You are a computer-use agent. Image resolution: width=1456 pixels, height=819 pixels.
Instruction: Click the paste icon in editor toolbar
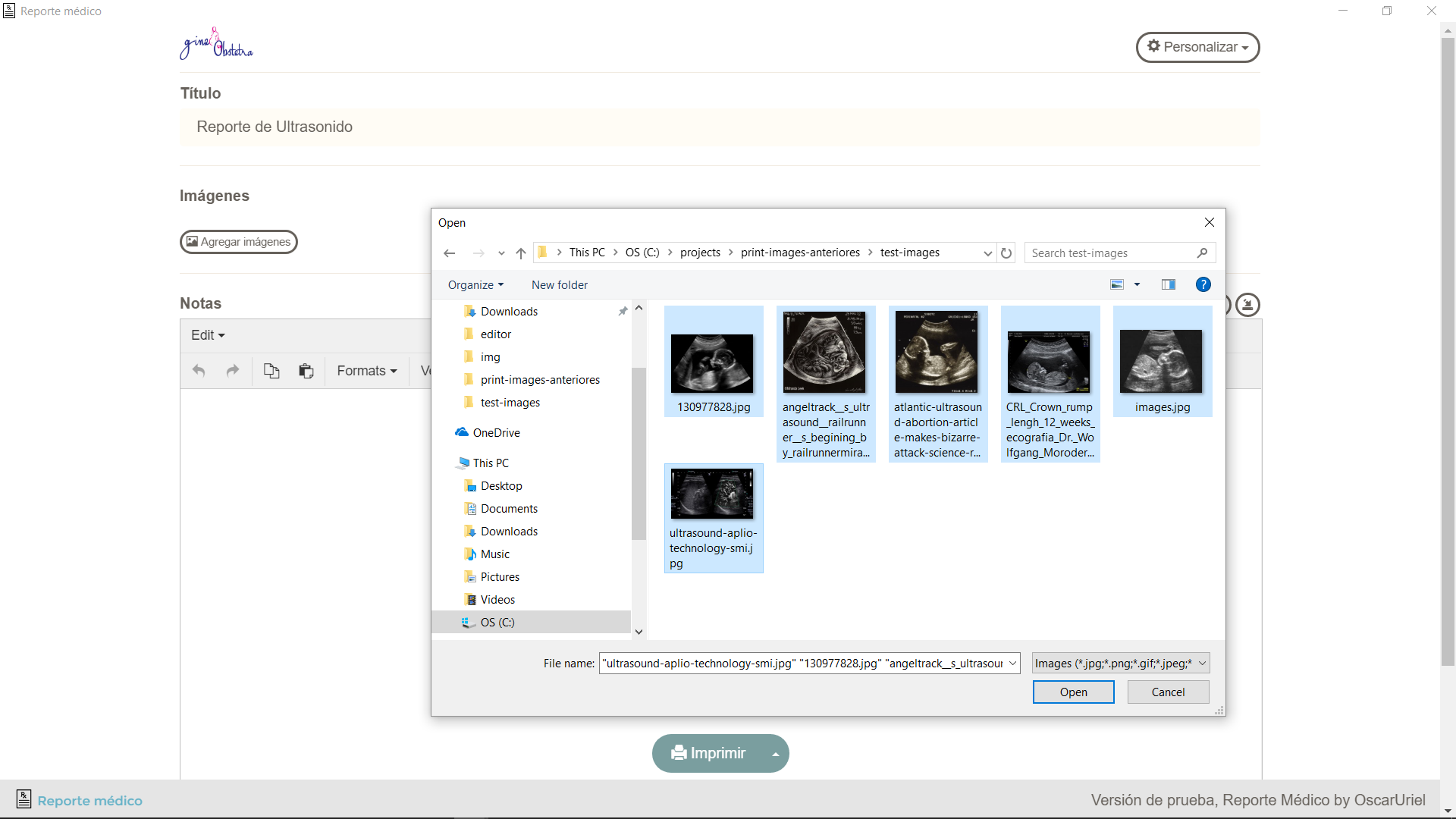306,371
